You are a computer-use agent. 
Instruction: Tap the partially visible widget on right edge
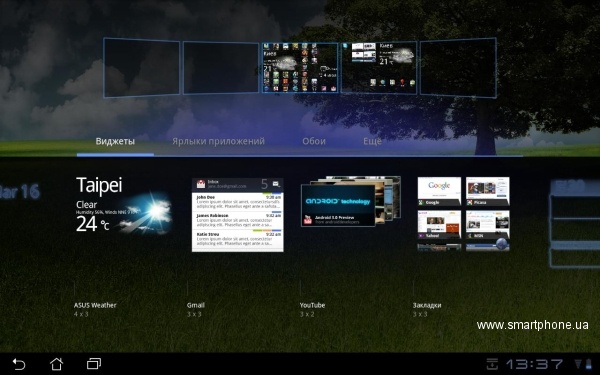click(x=575, y=223)
